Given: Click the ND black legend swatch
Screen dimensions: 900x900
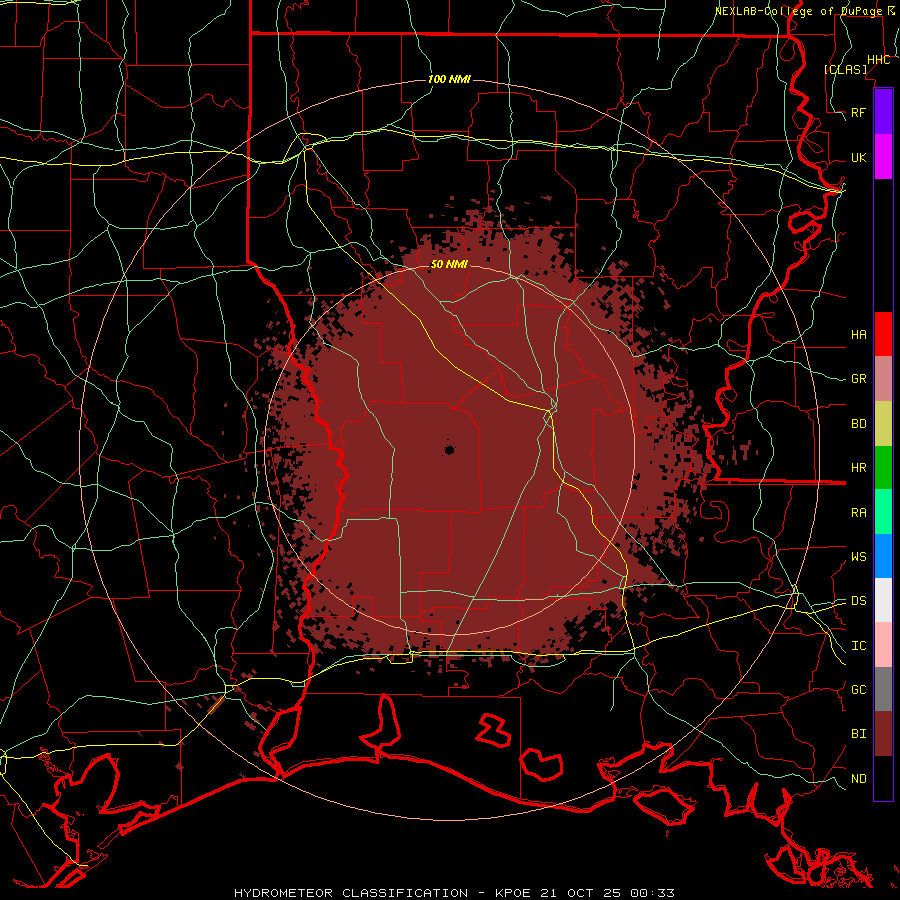Looking at the screenshot, I should 883,778.
